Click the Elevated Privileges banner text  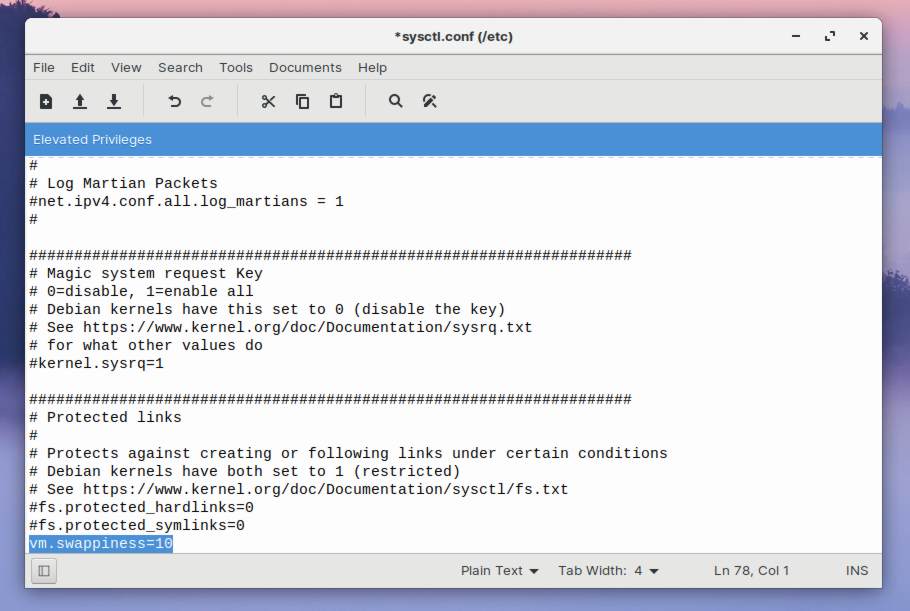pos(92,140)
